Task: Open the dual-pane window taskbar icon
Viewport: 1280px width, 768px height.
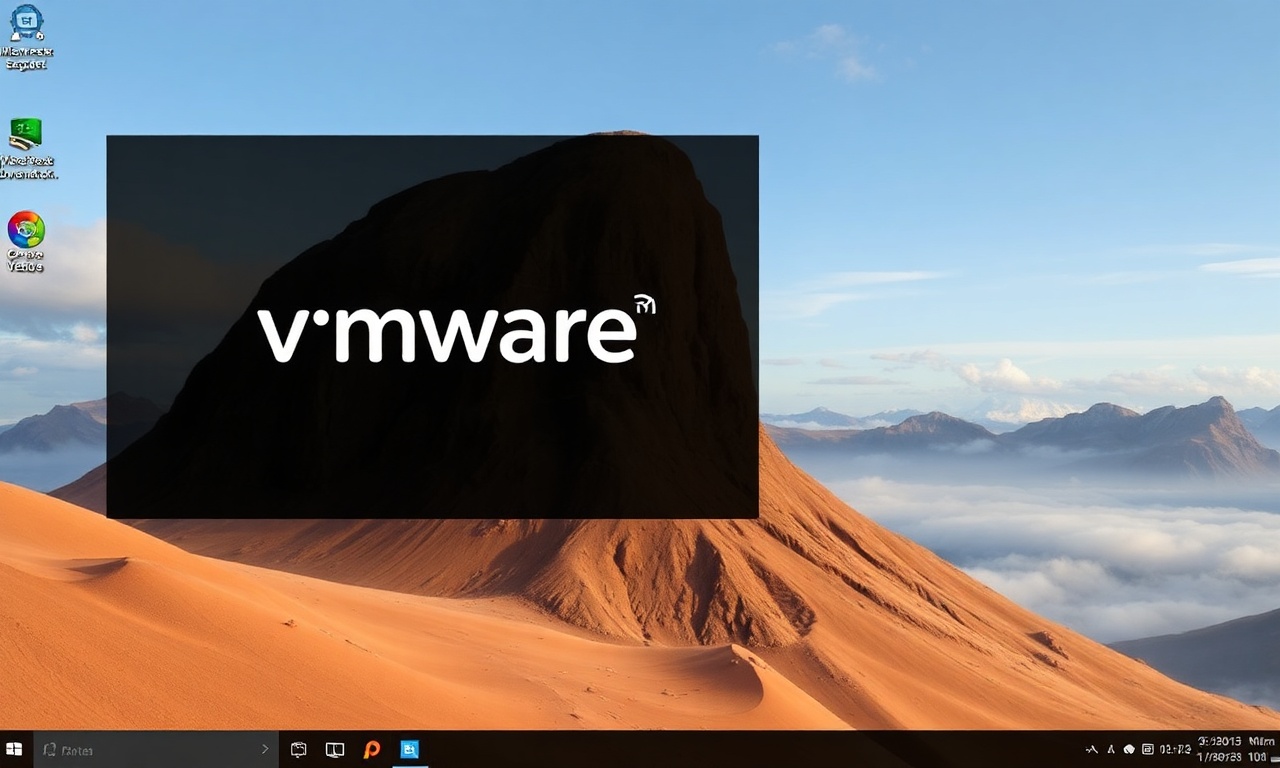Action: (x=335, y=749)
